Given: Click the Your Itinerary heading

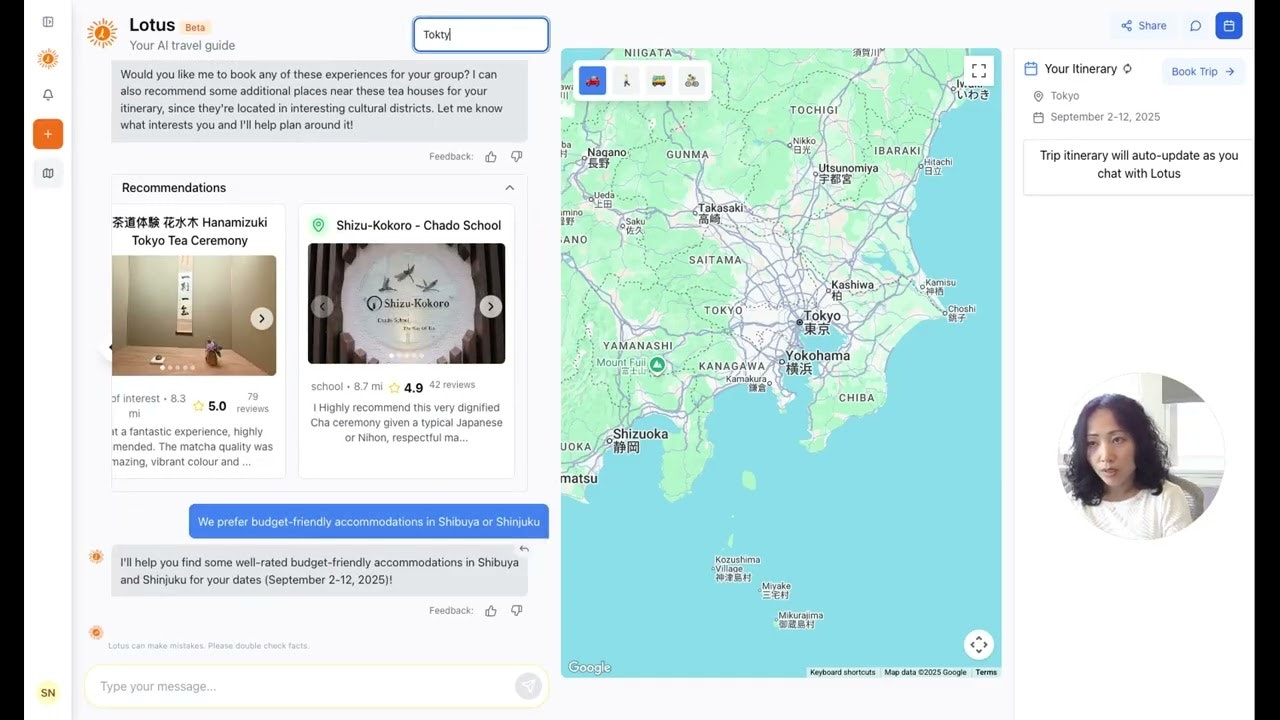Looking at the screenshot, I should [x=1080, y=69].
